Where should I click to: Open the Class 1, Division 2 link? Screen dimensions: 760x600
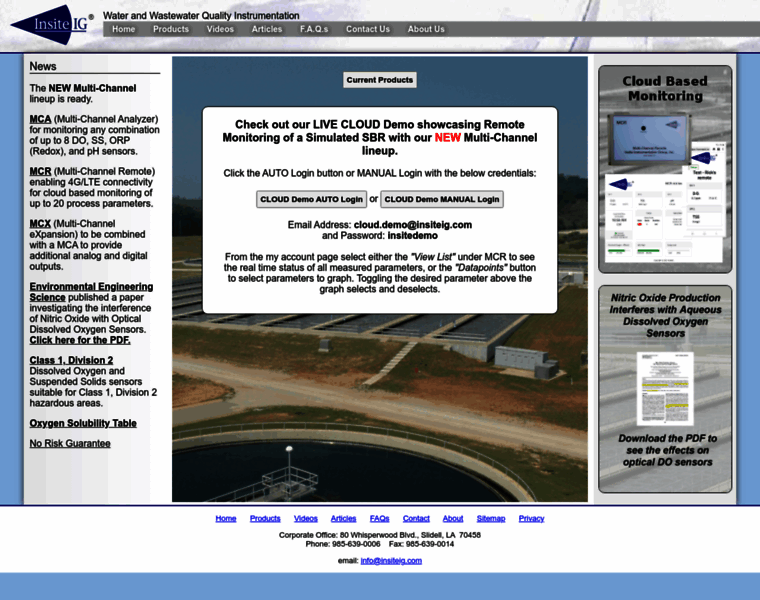[71, 361]
